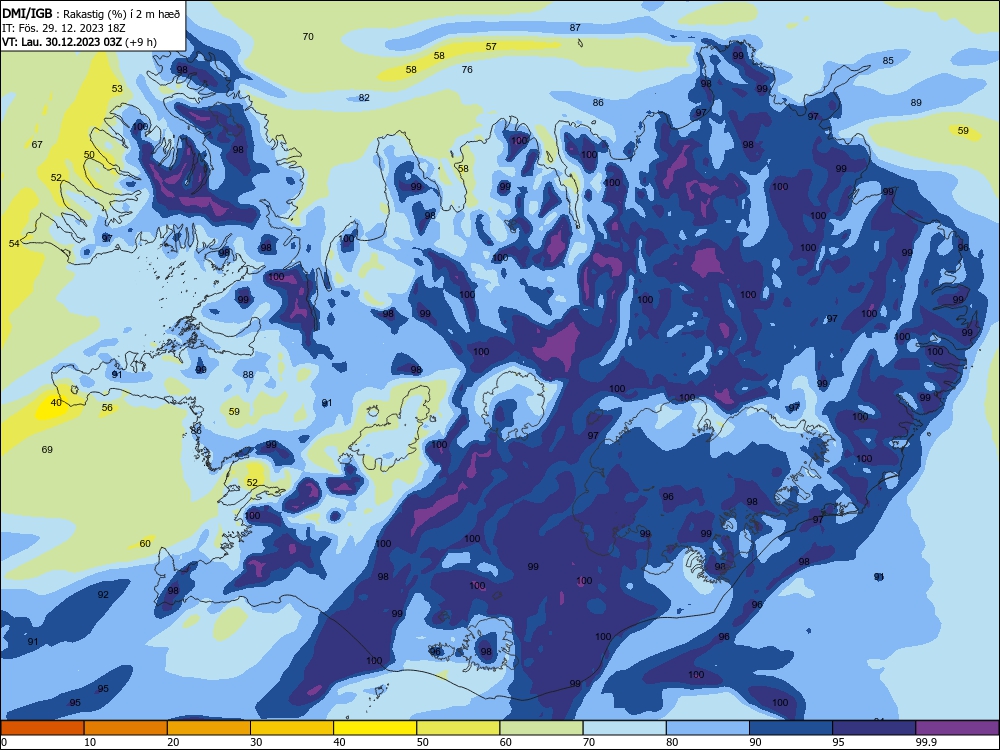The width and height of the screenshot is (1000, 750).
Task: Click the orange 10–20 legend swatch
Action: point(126,728)
